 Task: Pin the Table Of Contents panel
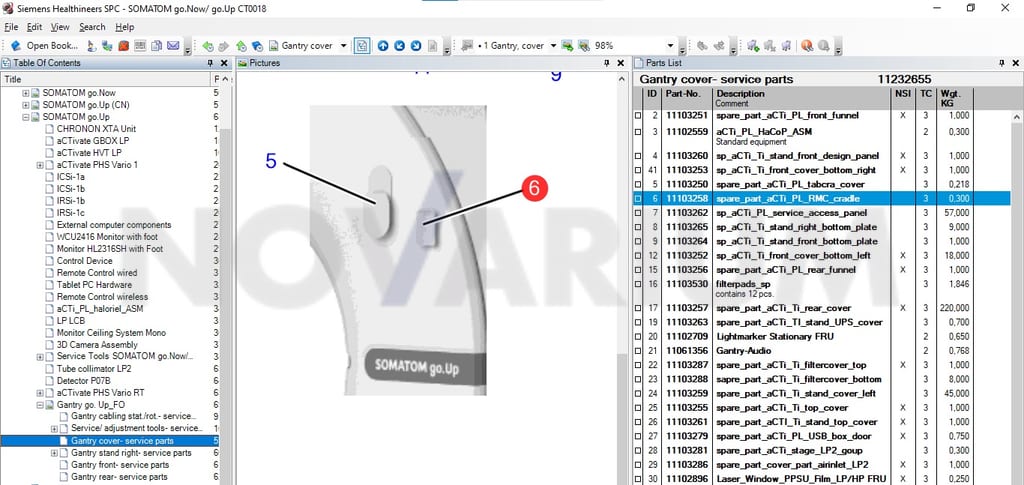click(210, 63)
